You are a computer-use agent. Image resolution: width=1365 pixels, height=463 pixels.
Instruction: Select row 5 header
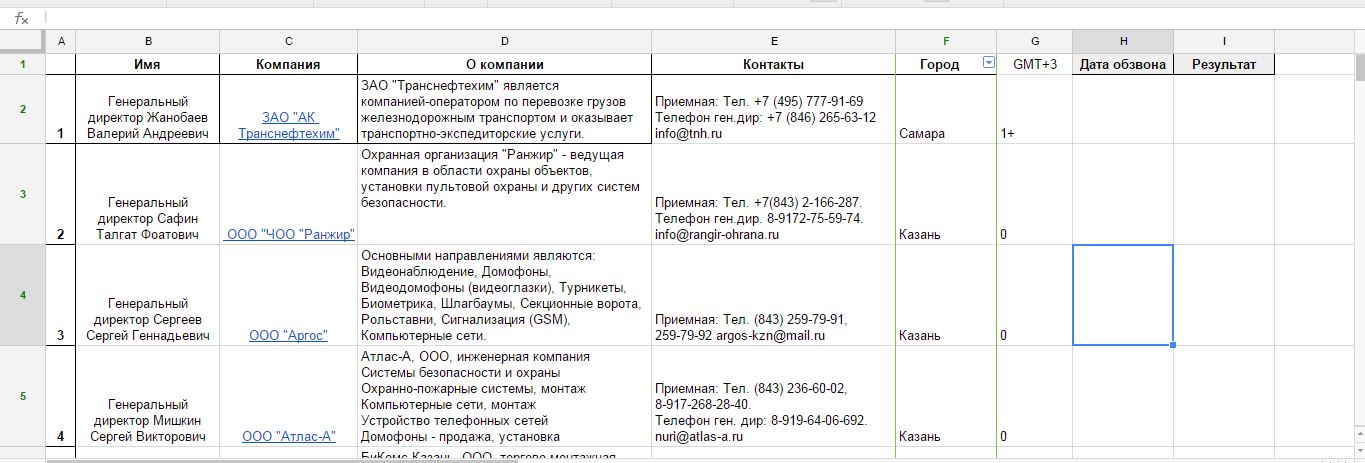[23, 396]
